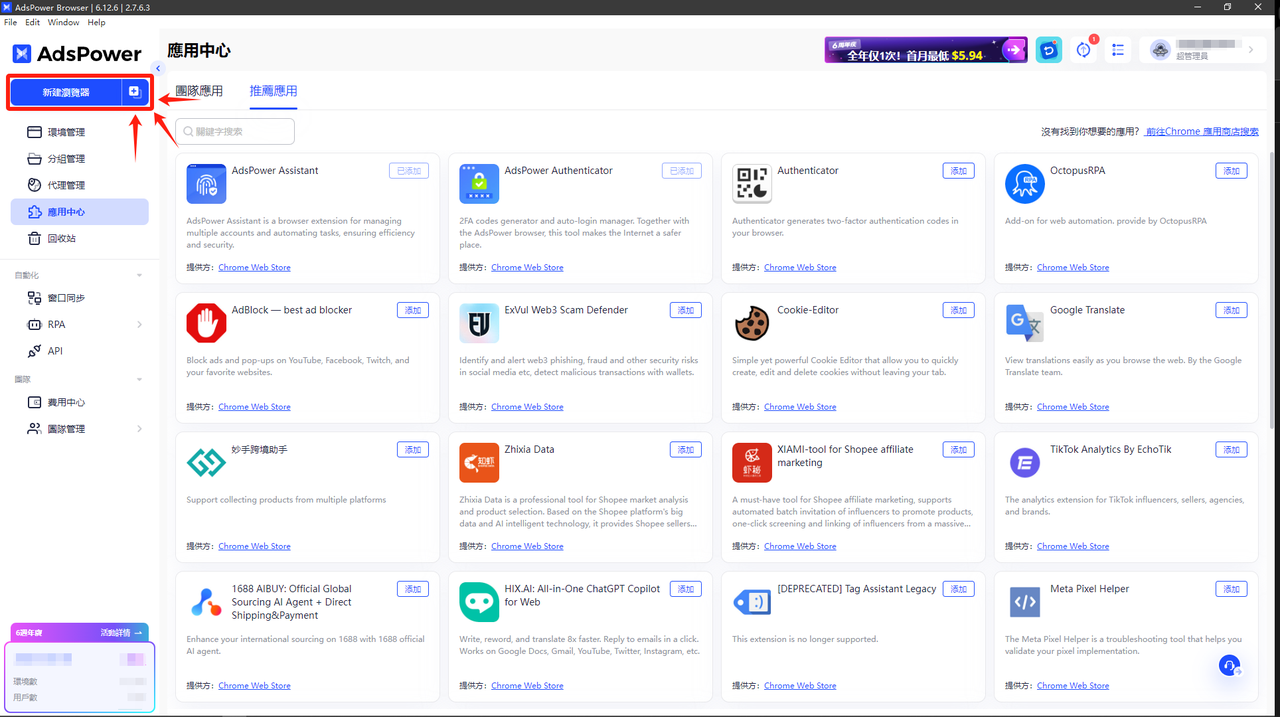
Task: Collapse the sidebar with the arrow toggle
Action: click(158, 69)
